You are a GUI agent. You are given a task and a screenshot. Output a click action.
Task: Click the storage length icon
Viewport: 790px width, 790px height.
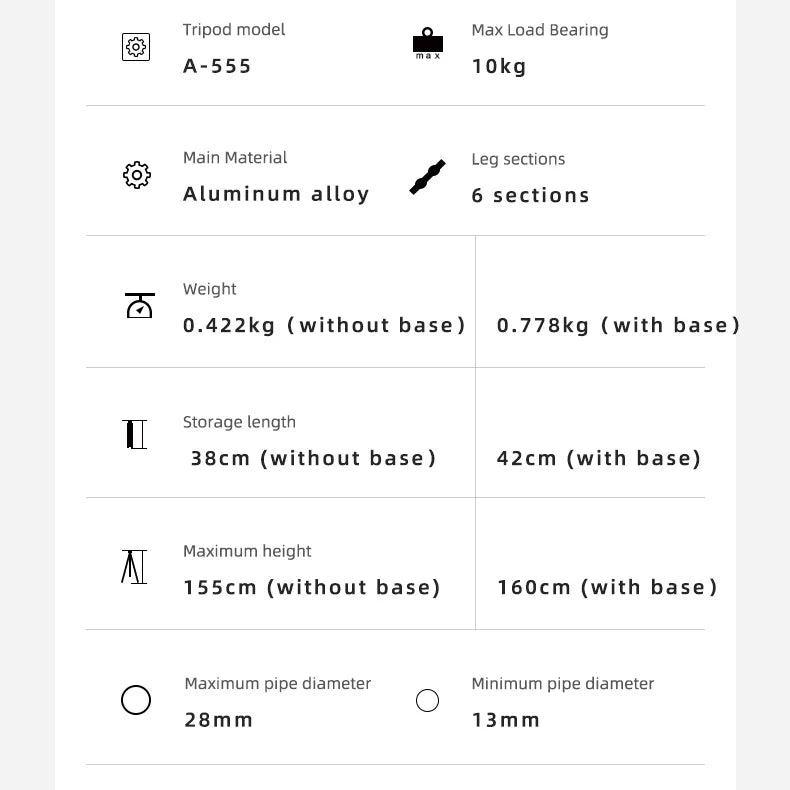[x=135, y=435]
